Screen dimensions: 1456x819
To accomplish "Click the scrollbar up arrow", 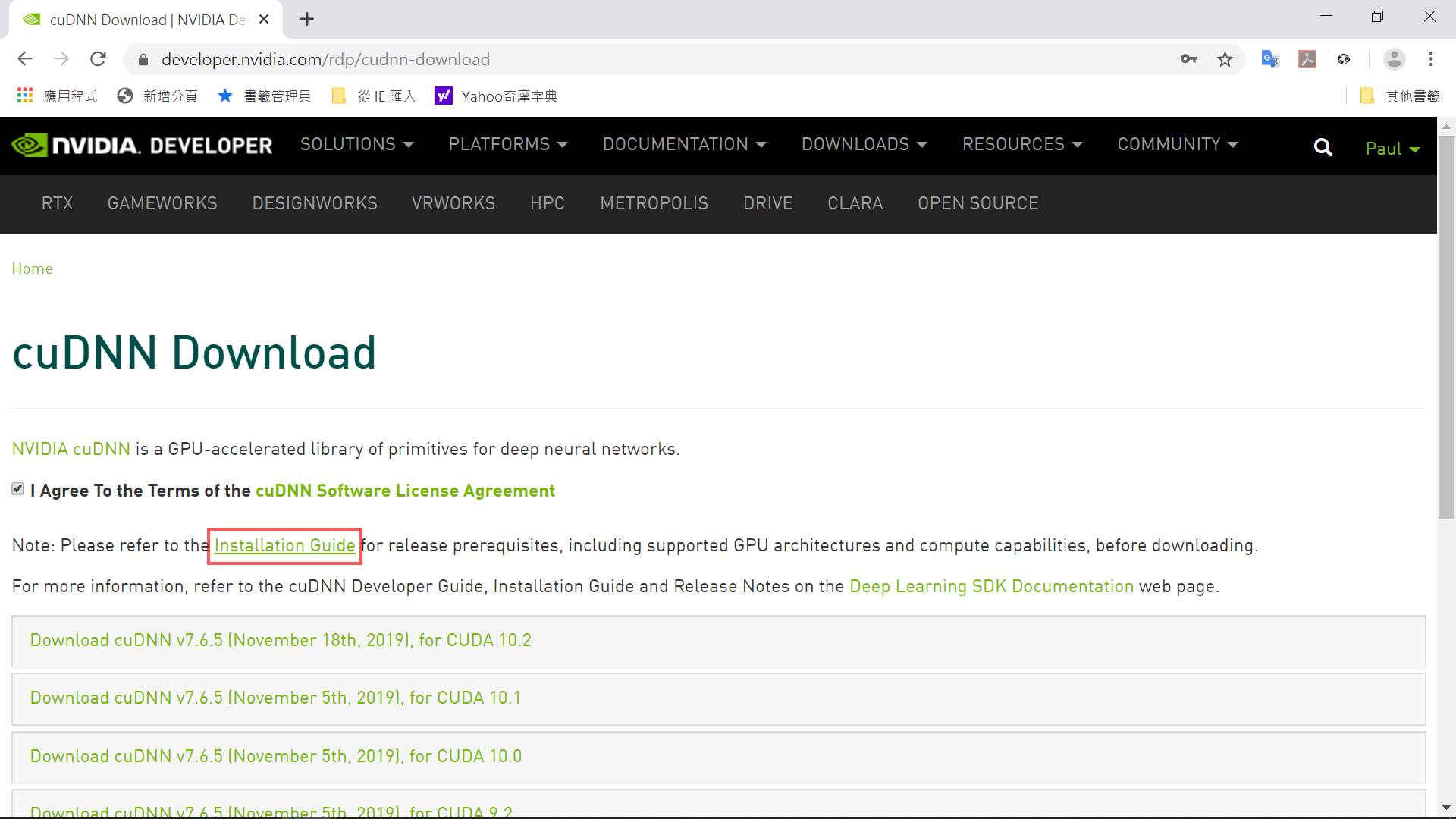I will tap(1446, 126).
